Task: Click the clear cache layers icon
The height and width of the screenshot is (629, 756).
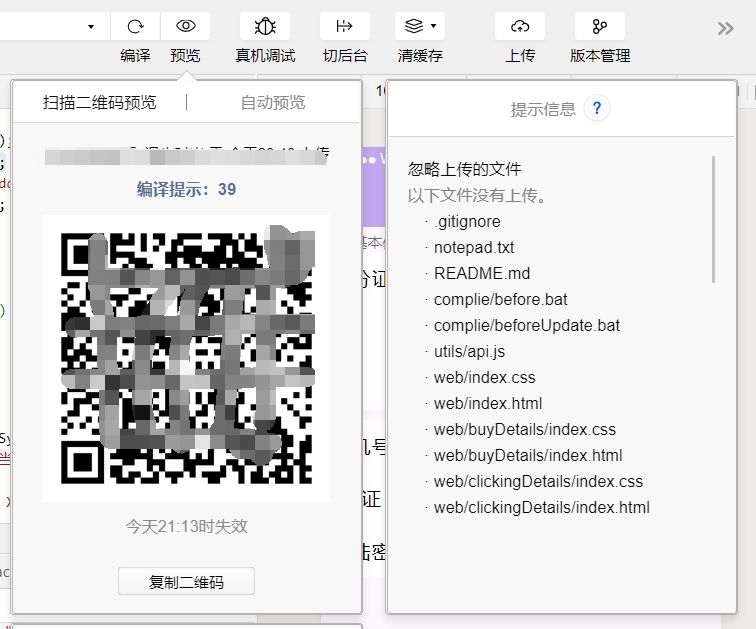Action: click(x=414, y=26)
